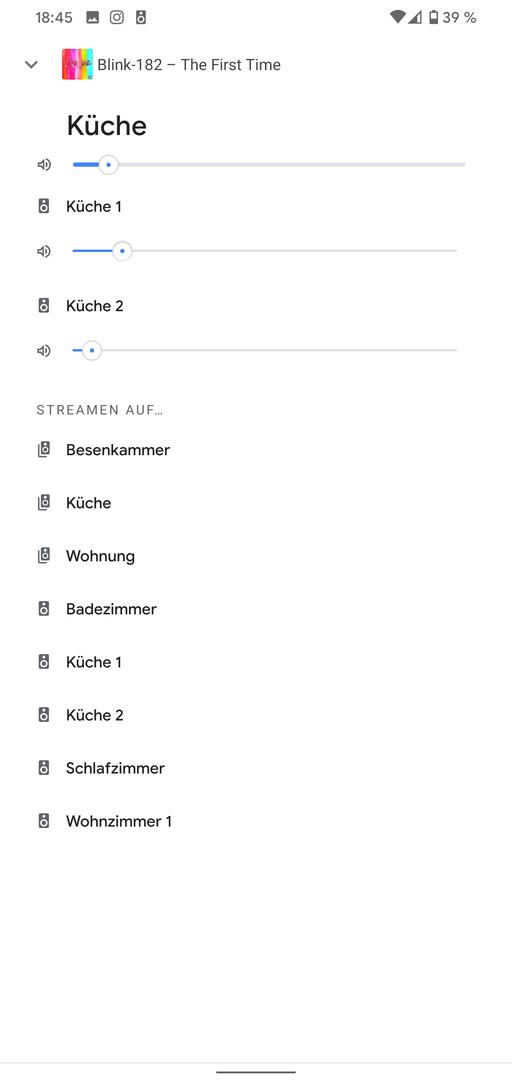Image resolution: width=512 pixels, height=1080 pixels.
Task: Adjust the Küche 2 volume slider
Action: tap(265, 351)
